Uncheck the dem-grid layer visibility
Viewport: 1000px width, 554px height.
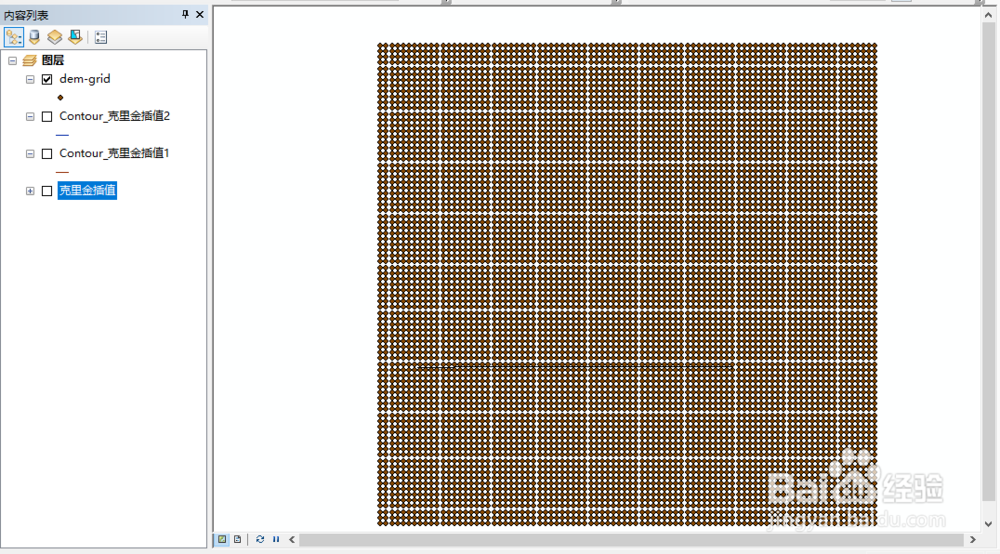[47, 79]
